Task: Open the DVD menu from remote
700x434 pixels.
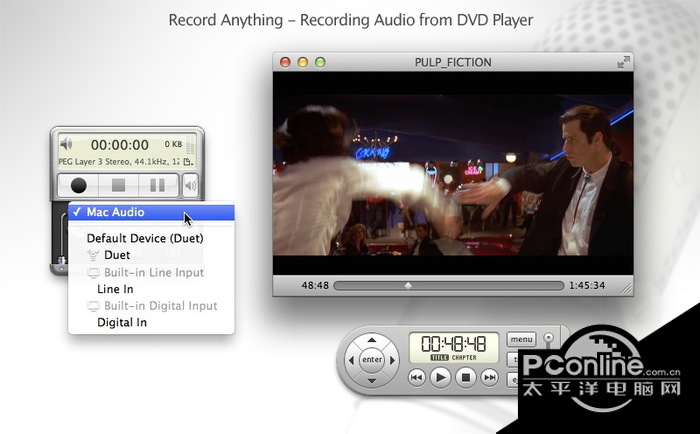Action: pos(521,339)
